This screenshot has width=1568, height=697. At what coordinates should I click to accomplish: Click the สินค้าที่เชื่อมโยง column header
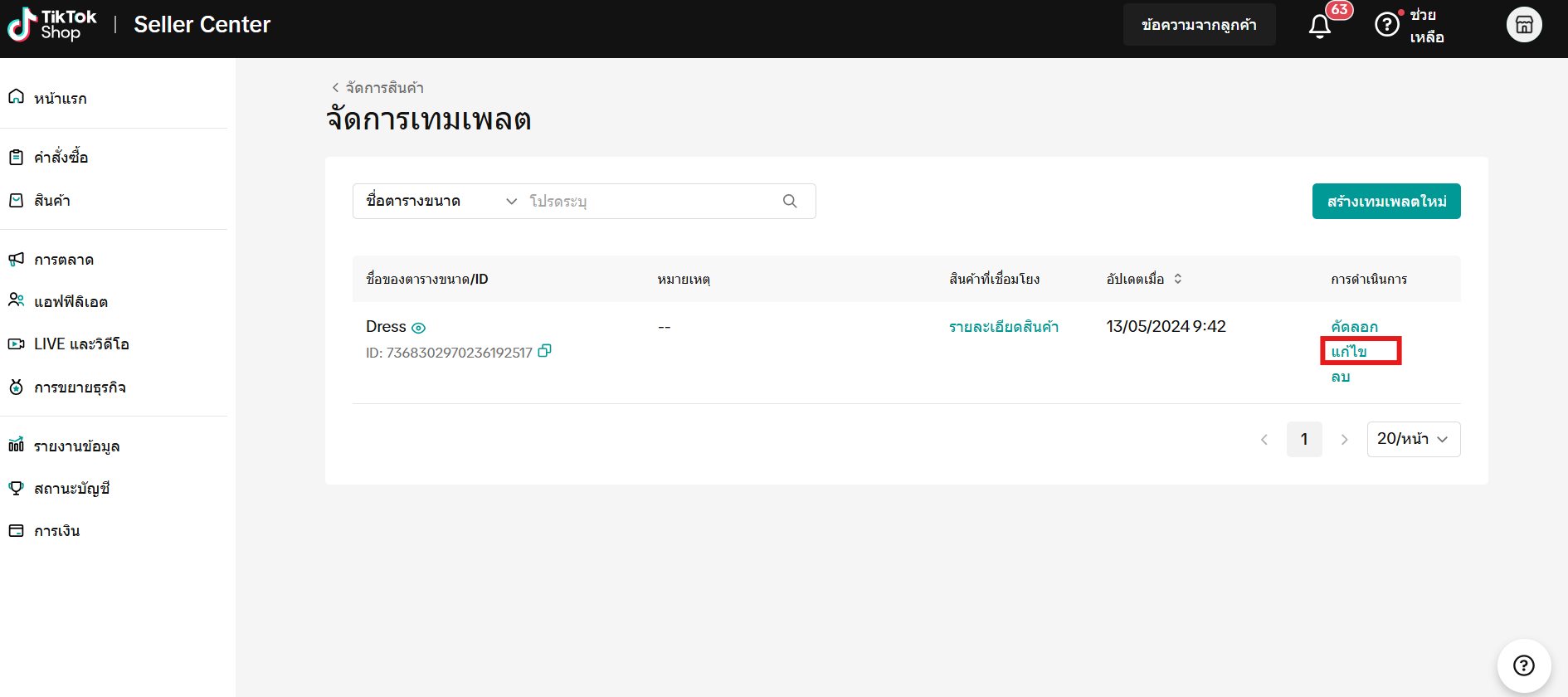pyautogui.click(x=995, y=280)
